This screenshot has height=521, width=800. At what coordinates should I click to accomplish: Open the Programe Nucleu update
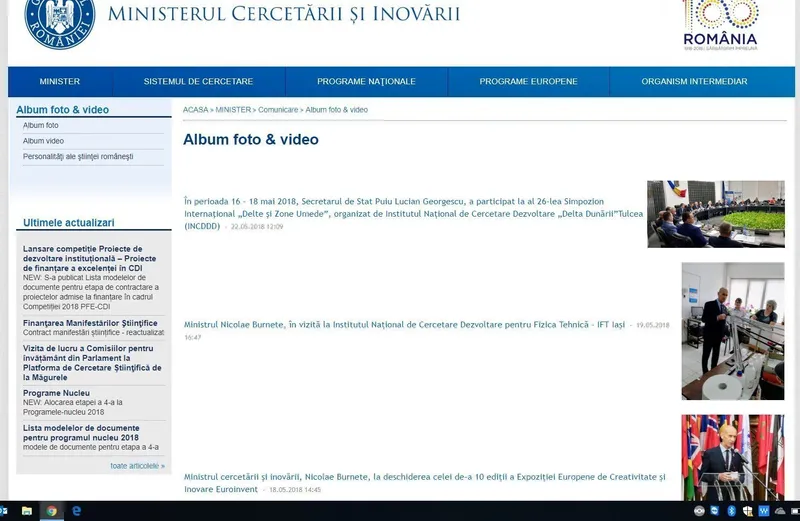[x=57, y=393]
